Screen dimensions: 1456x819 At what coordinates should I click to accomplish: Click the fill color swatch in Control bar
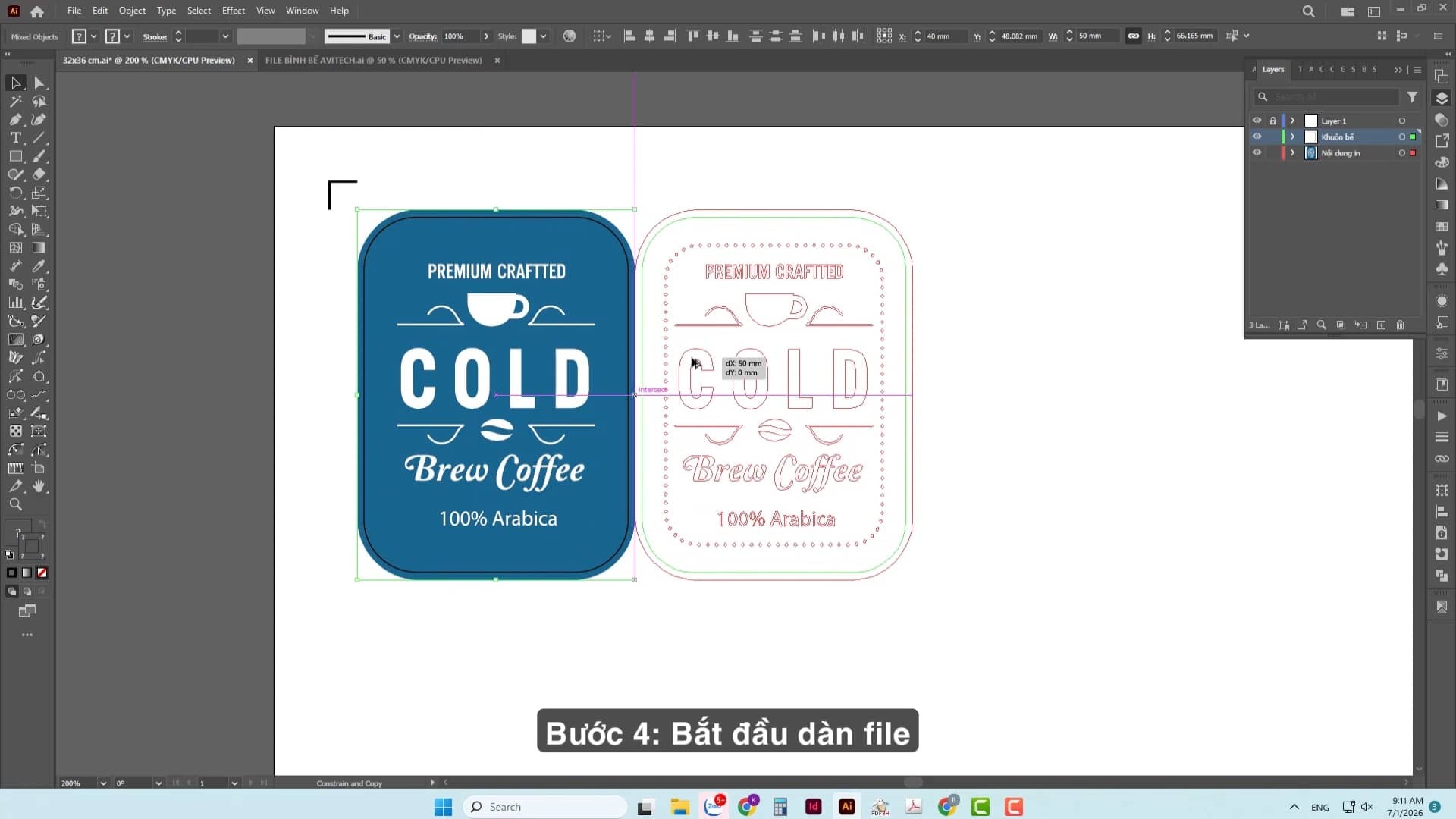click(x=79, y=36)
